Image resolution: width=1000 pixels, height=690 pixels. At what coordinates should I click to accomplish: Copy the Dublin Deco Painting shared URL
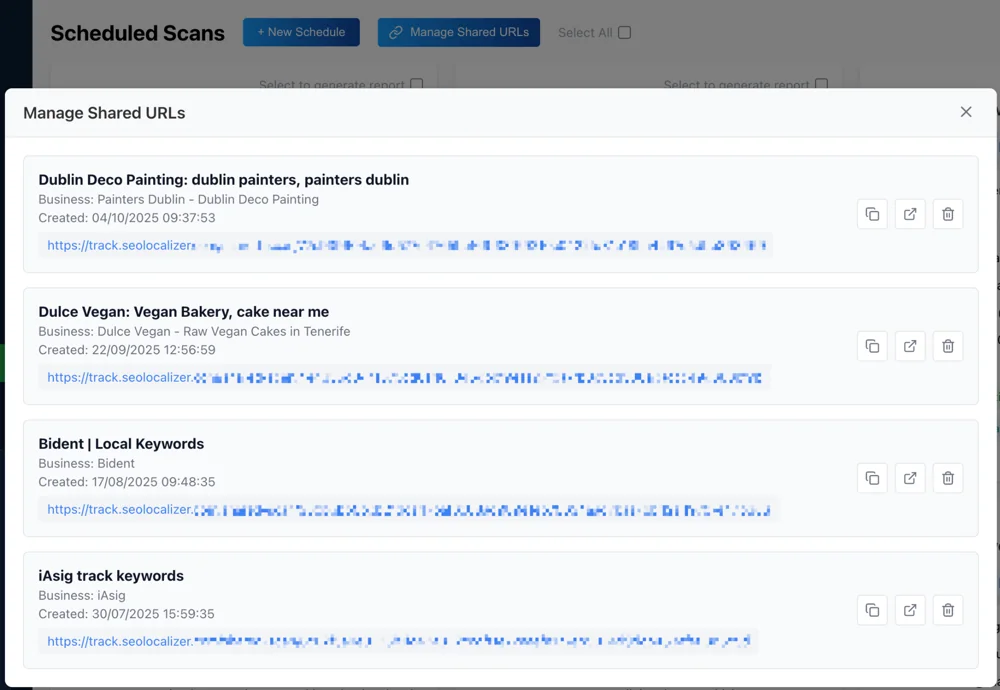tap(872, 214)
